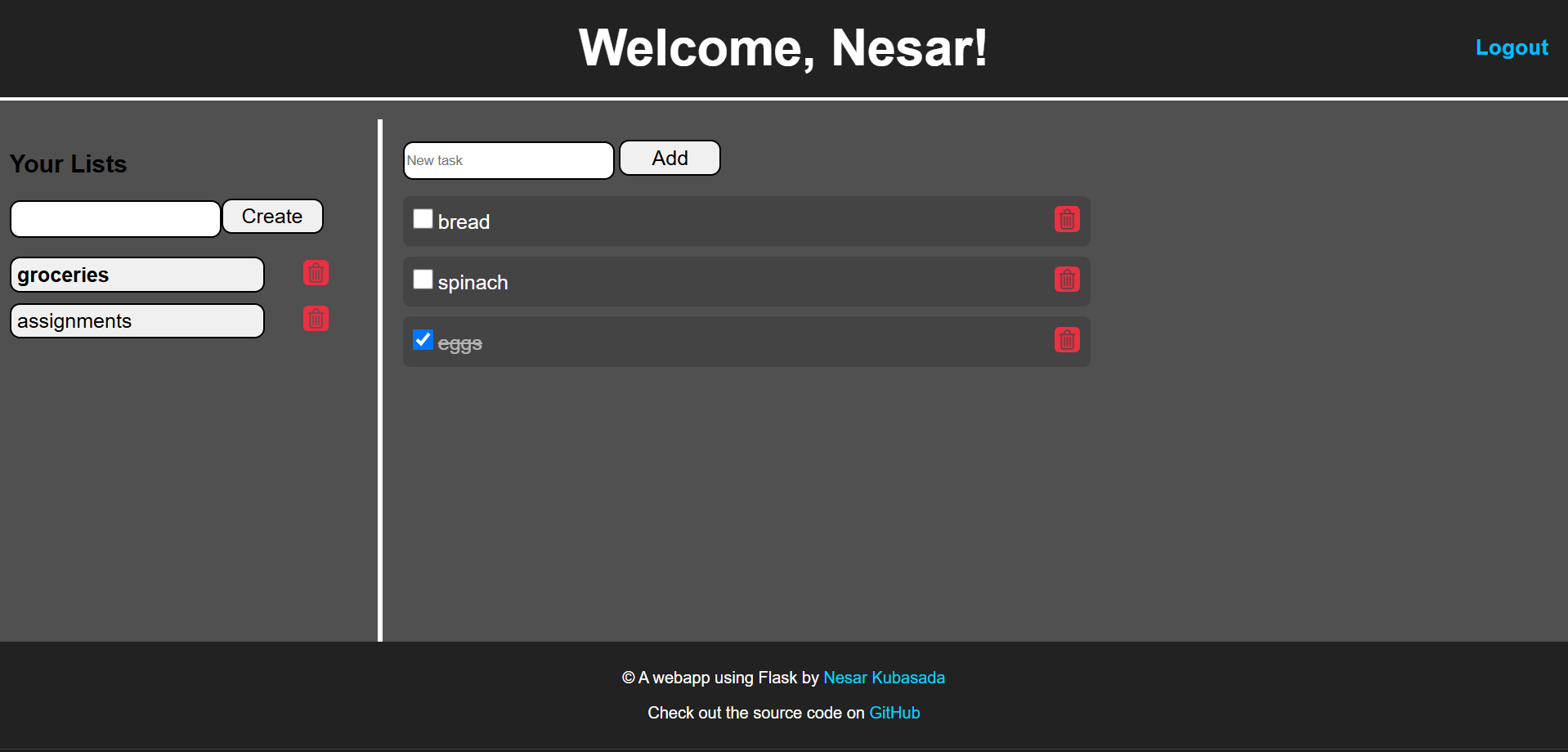Screen dimensions: 1568x752
Task: Delete the eggs task via trash icon
Action: (x=1067, y=340)
